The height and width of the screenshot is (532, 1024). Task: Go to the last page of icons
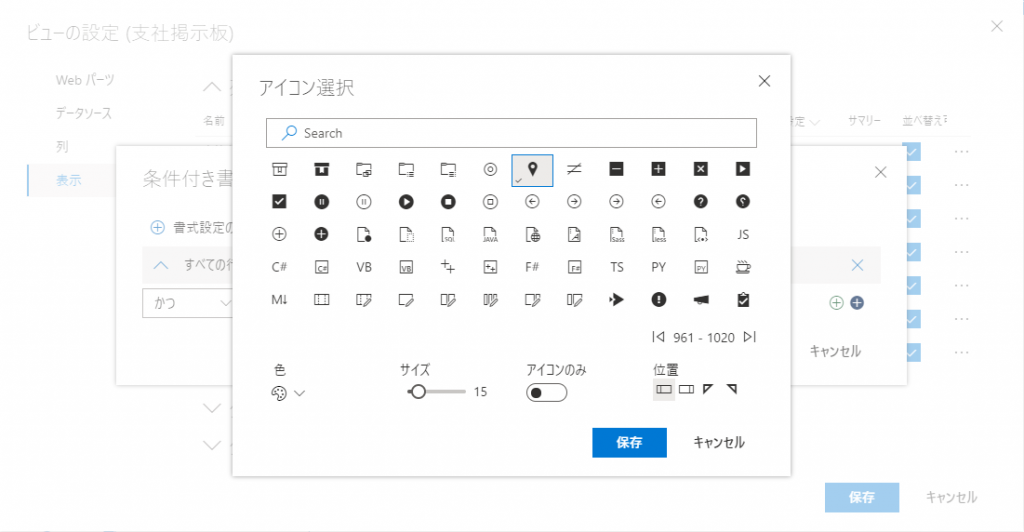pyautogui.click(x=750, y=337)
